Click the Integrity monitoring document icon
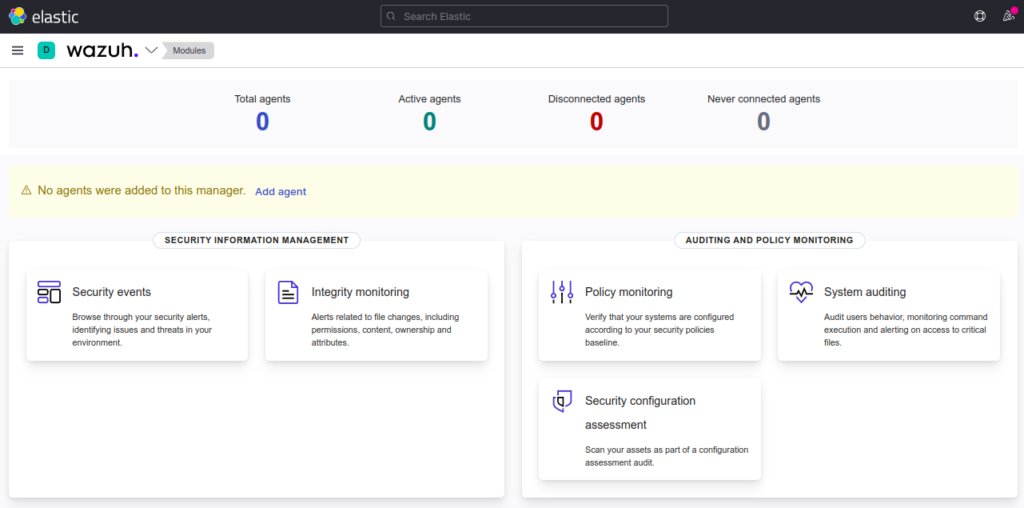This screenshot has height=508, width=1024. click(288, 292)
